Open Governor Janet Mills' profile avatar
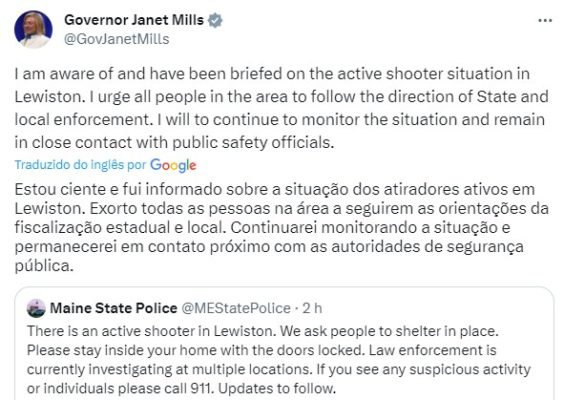The height and width of the screenshot is (400, 564). (x=33, y=29)
